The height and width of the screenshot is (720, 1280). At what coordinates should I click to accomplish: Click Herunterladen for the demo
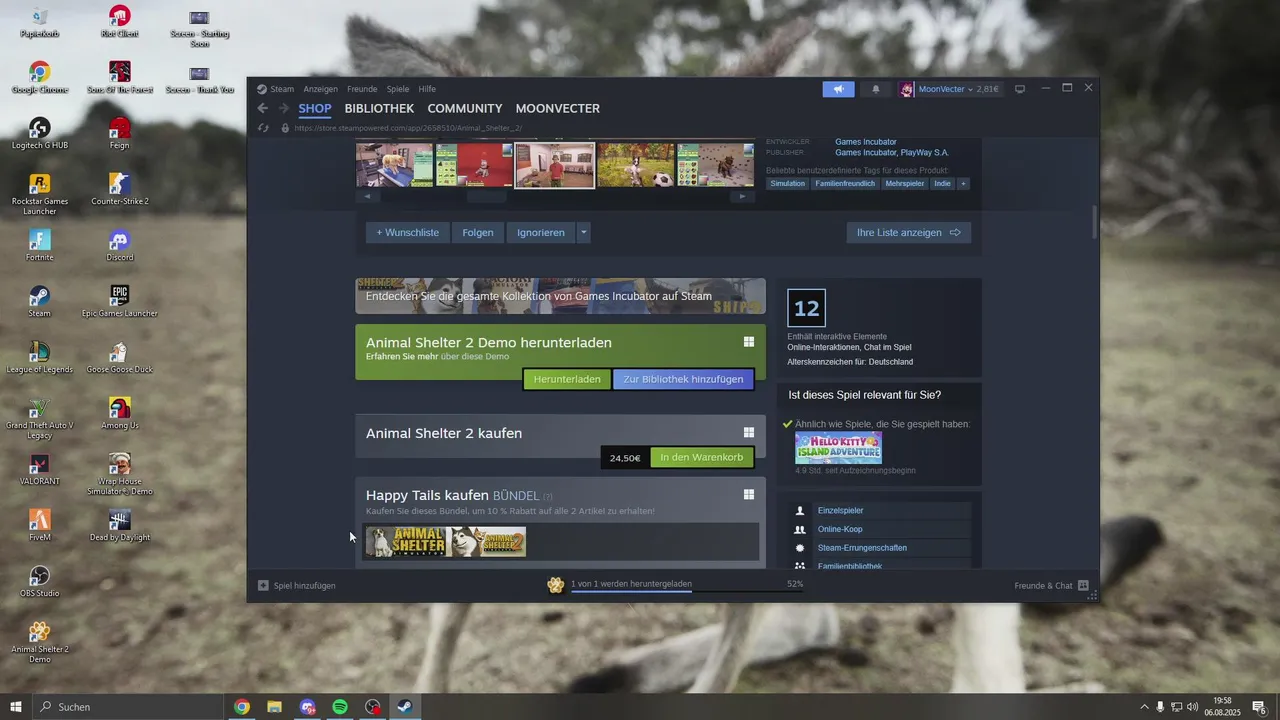[567, 379]
